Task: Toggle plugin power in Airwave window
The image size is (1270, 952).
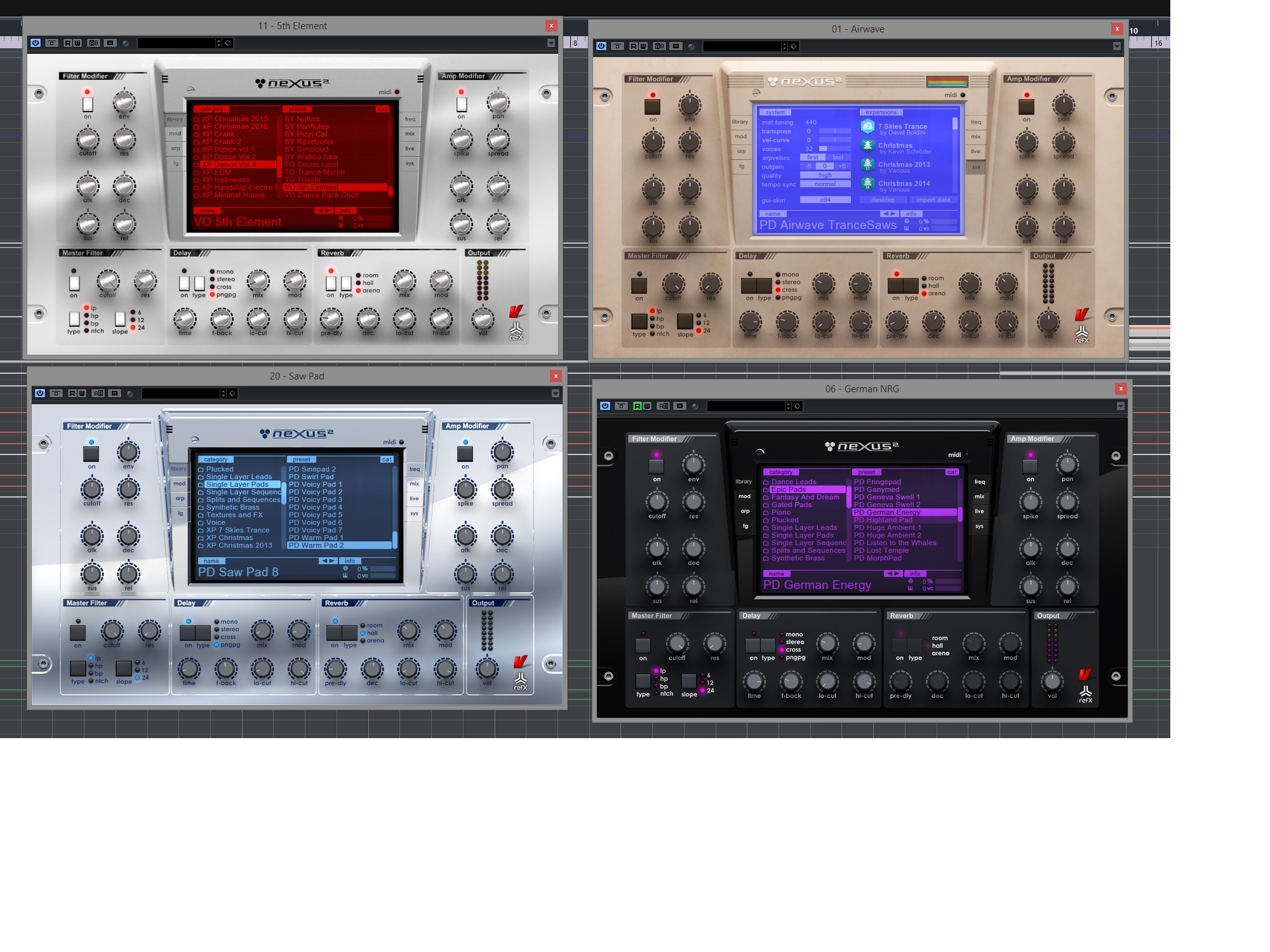Action: click(x=601, y=46)
